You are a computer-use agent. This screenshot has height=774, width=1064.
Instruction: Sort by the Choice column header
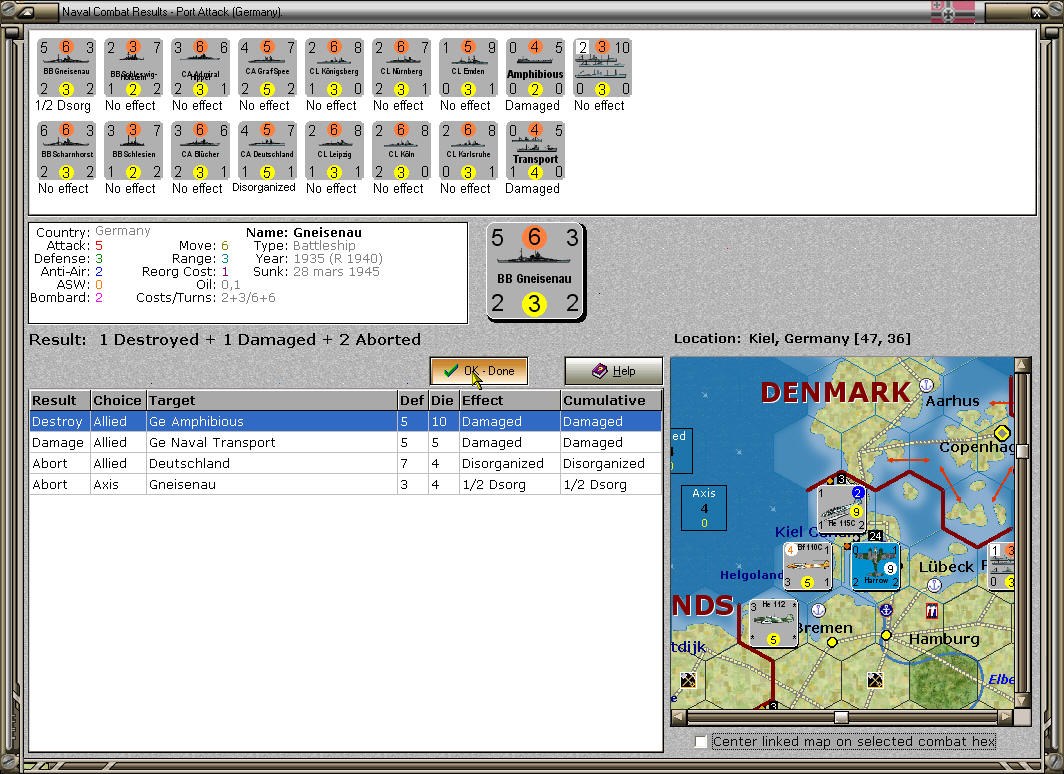(117, 400)
